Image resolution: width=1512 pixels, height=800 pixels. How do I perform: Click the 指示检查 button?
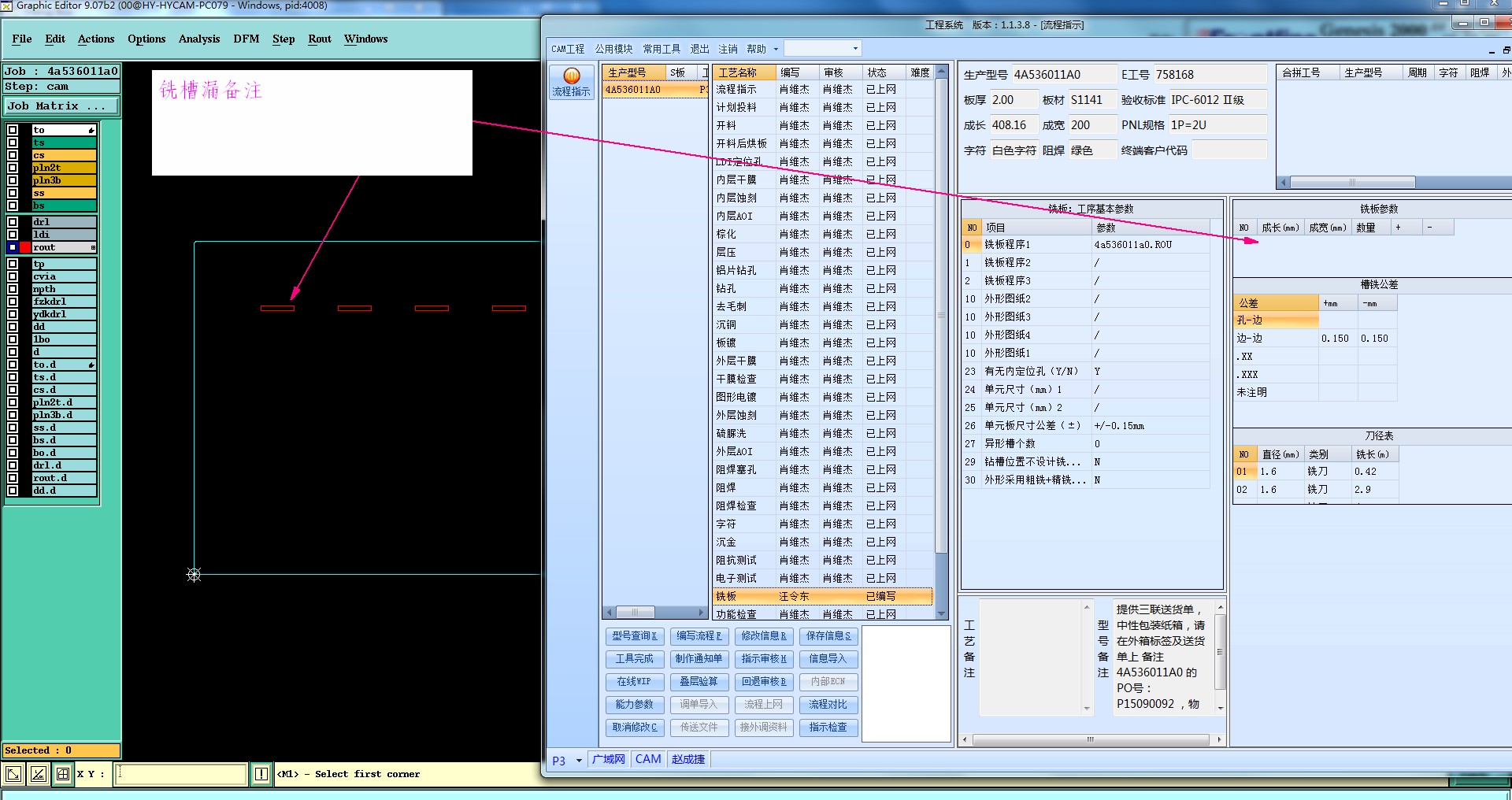[x=828, y=728]
